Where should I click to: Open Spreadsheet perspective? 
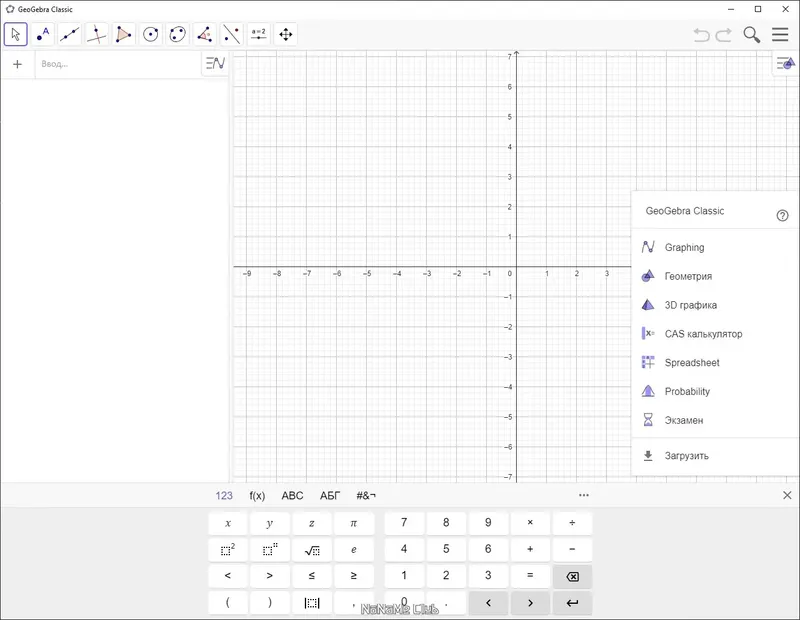pyautogui.click(x=714, y=363)
